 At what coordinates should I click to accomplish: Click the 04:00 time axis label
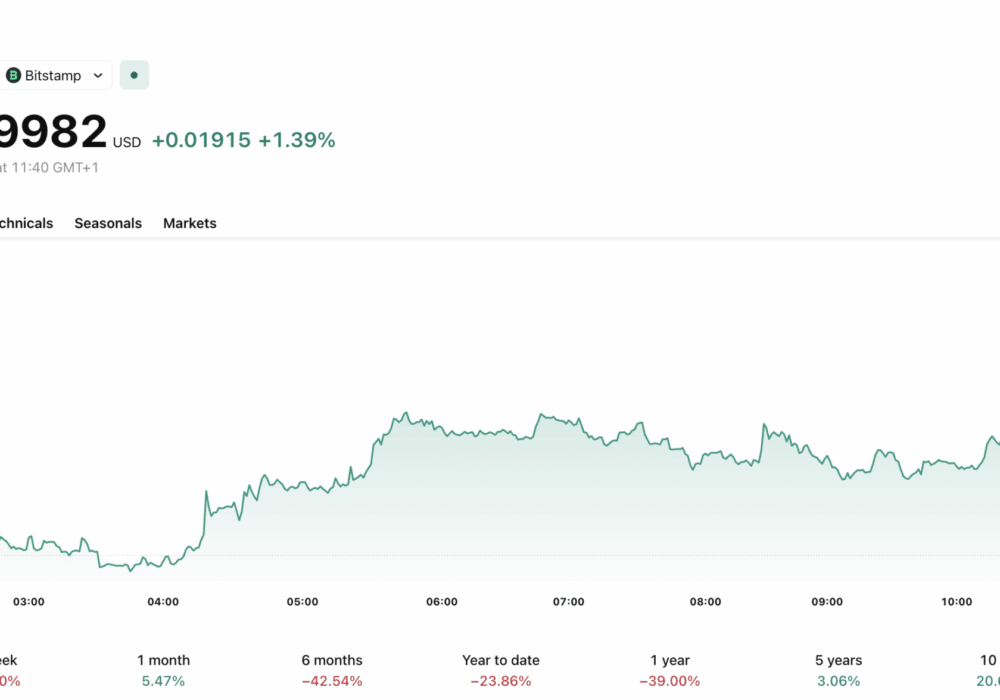pyautogui.click(x=163, y=601)
